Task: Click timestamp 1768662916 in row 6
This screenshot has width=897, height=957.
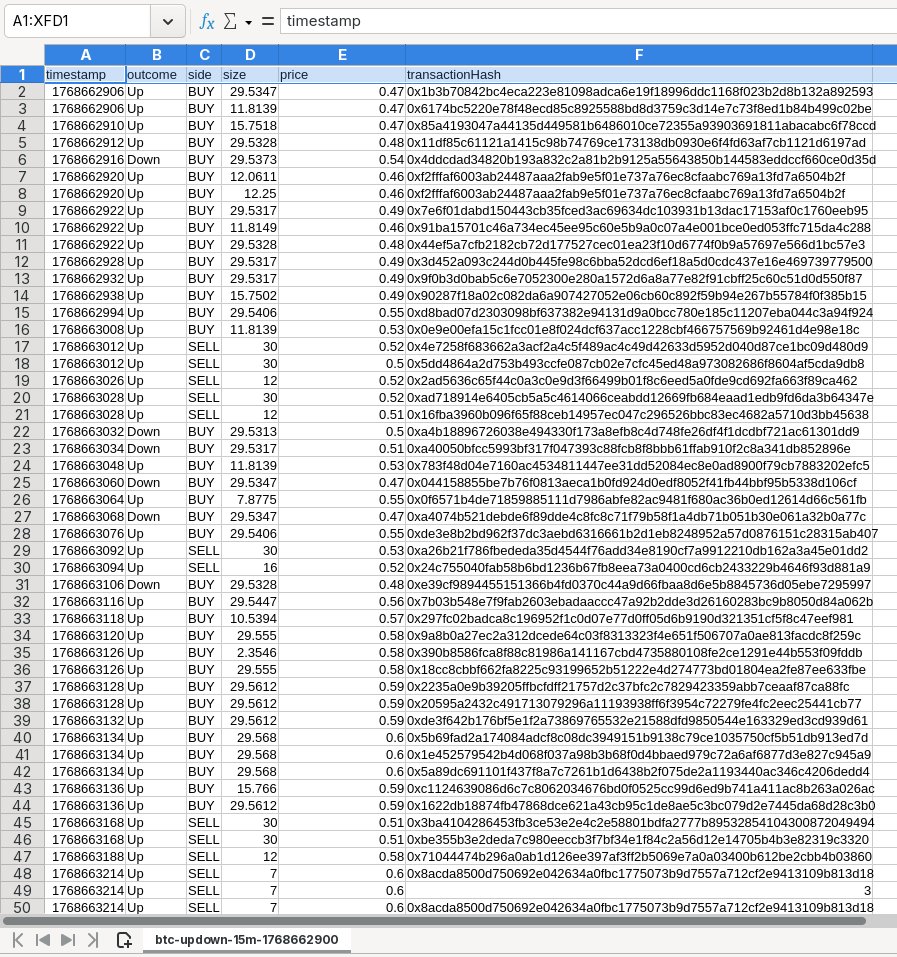Action: [85, 160]
